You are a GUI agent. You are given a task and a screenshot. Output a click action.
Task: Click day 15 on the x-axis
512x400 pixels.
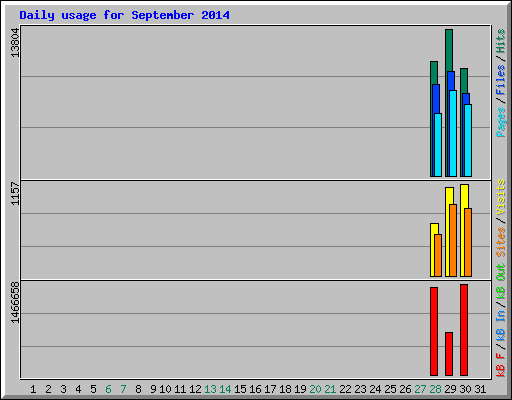(240, 389)
